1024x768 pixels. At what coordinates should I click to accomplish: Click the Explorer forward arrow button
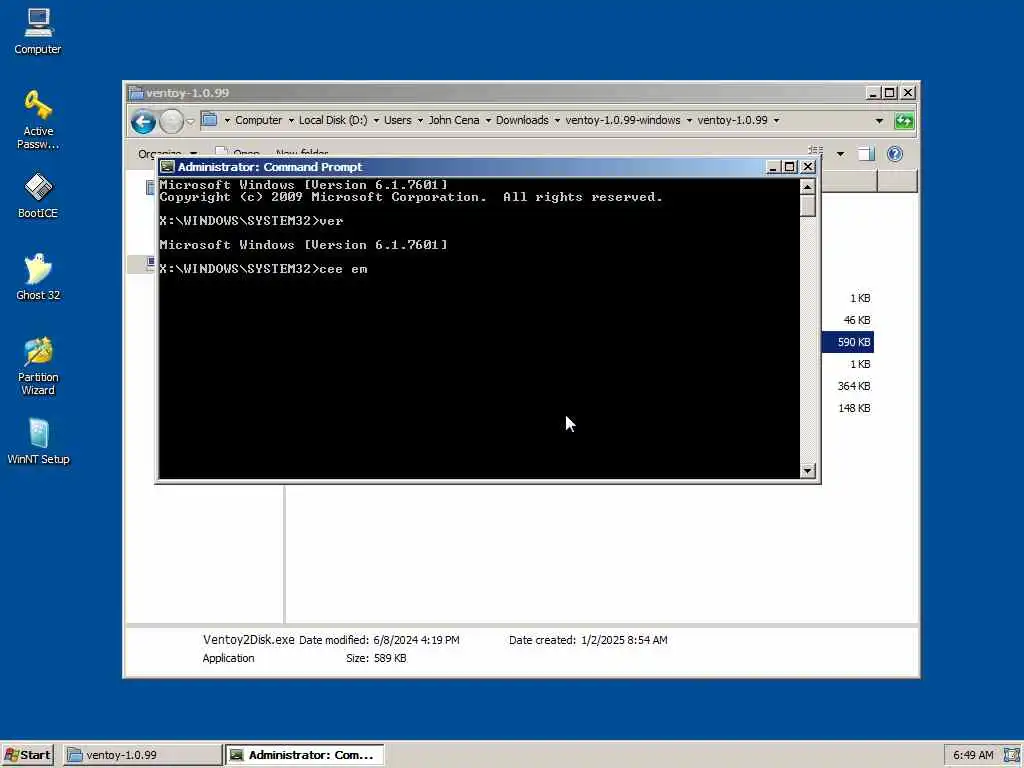pos(171,121)
